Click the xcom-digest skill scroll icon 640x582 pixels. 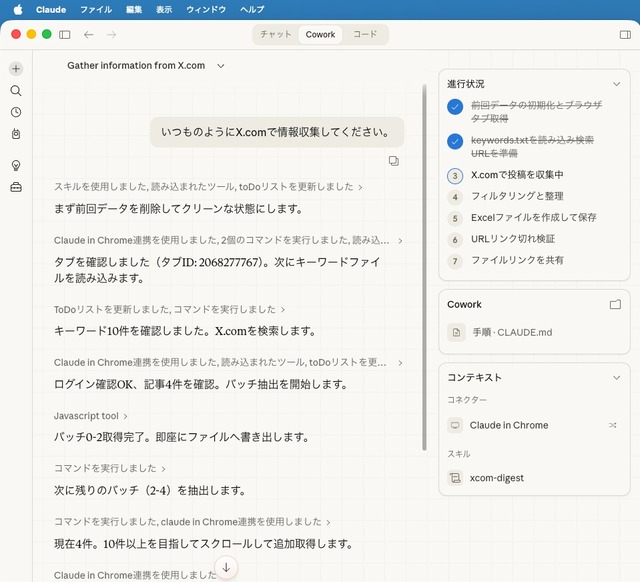[x=455, y=478]
